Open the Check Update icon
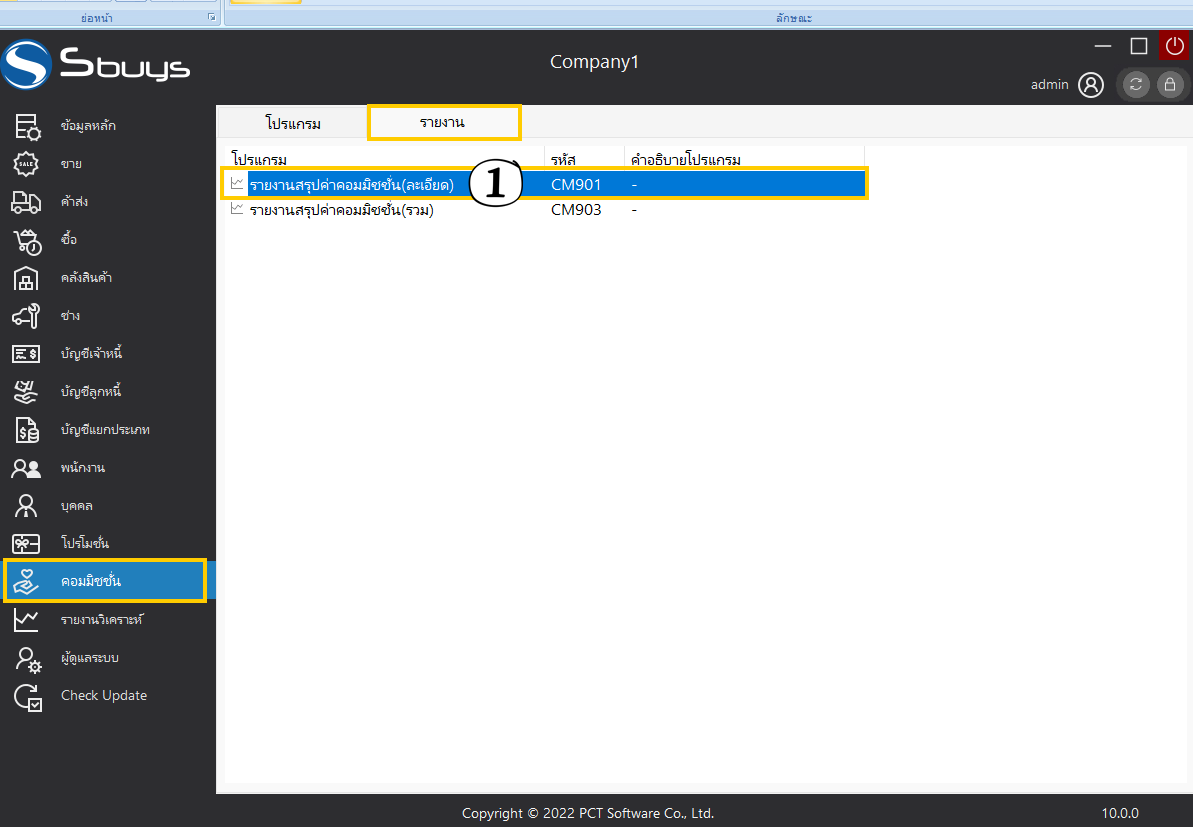1193x827 pixels. 26,697
